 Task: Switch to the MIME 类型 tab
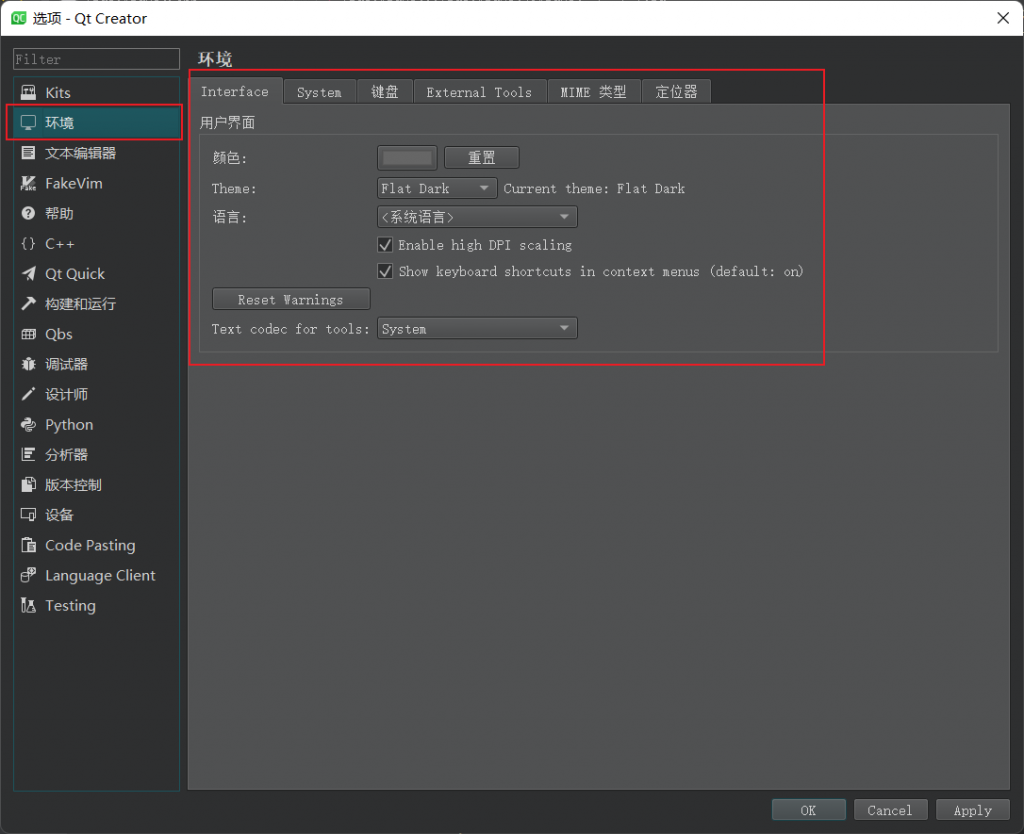point(594,92)
